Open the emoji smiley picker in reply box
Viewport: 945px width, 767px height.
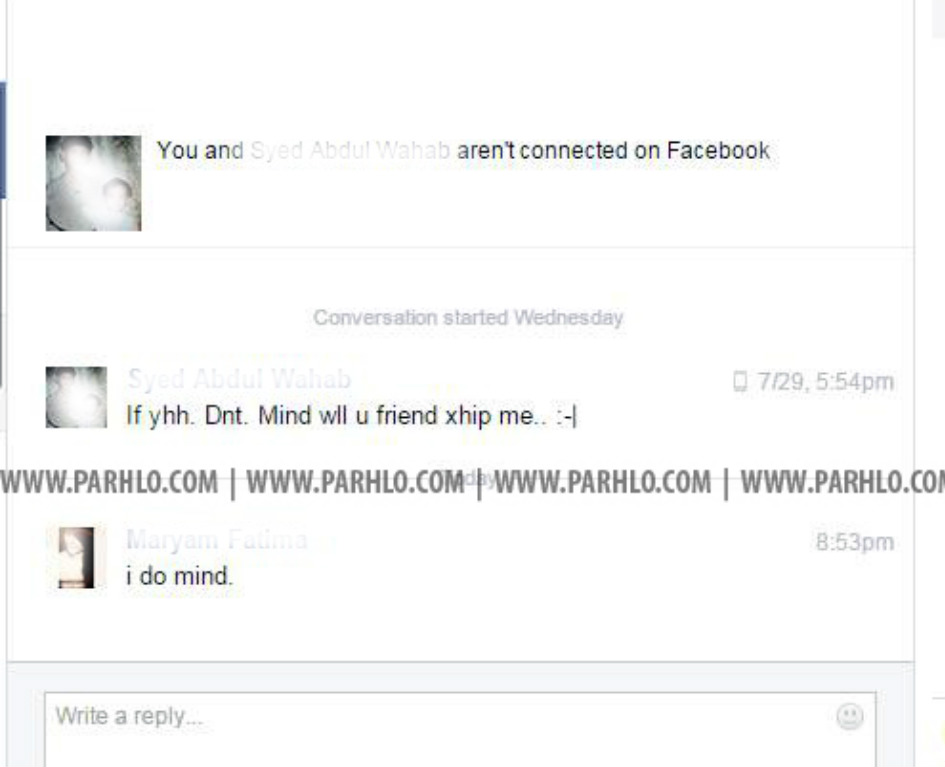coord(850,716)
